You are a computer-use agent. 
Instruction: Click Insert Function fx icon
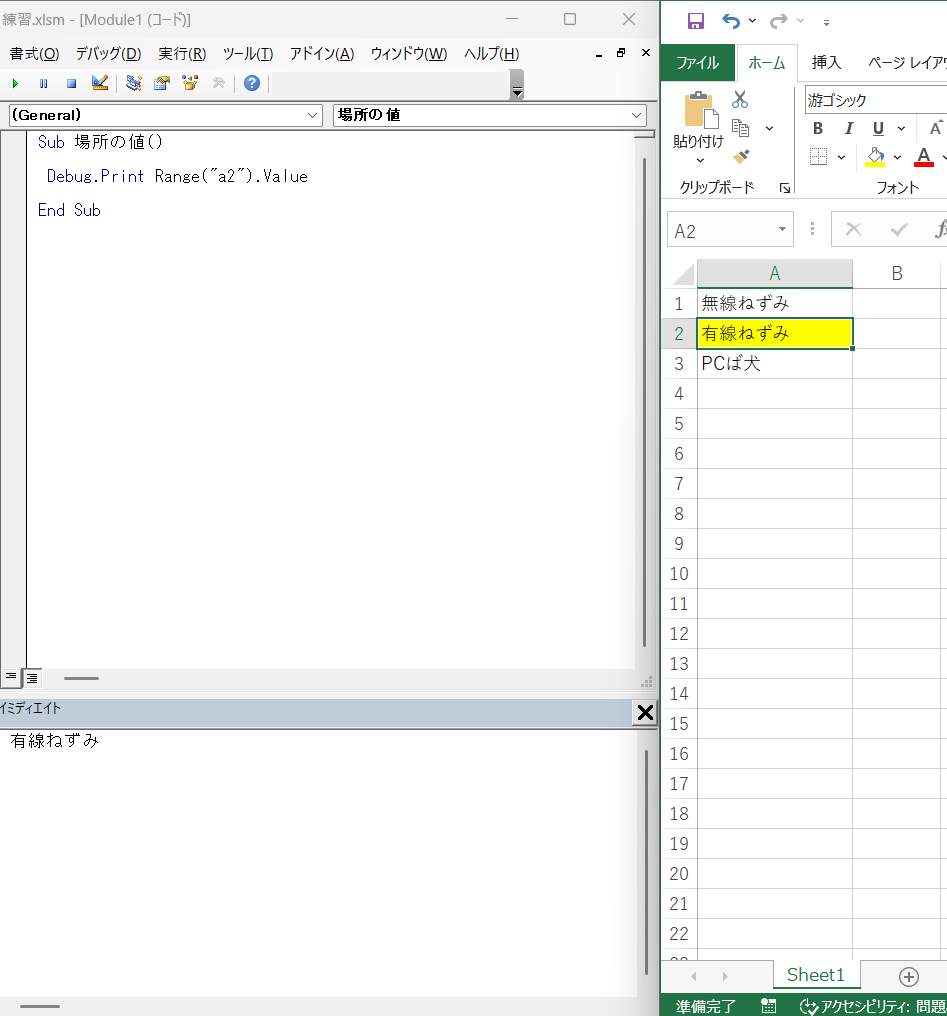940,229
